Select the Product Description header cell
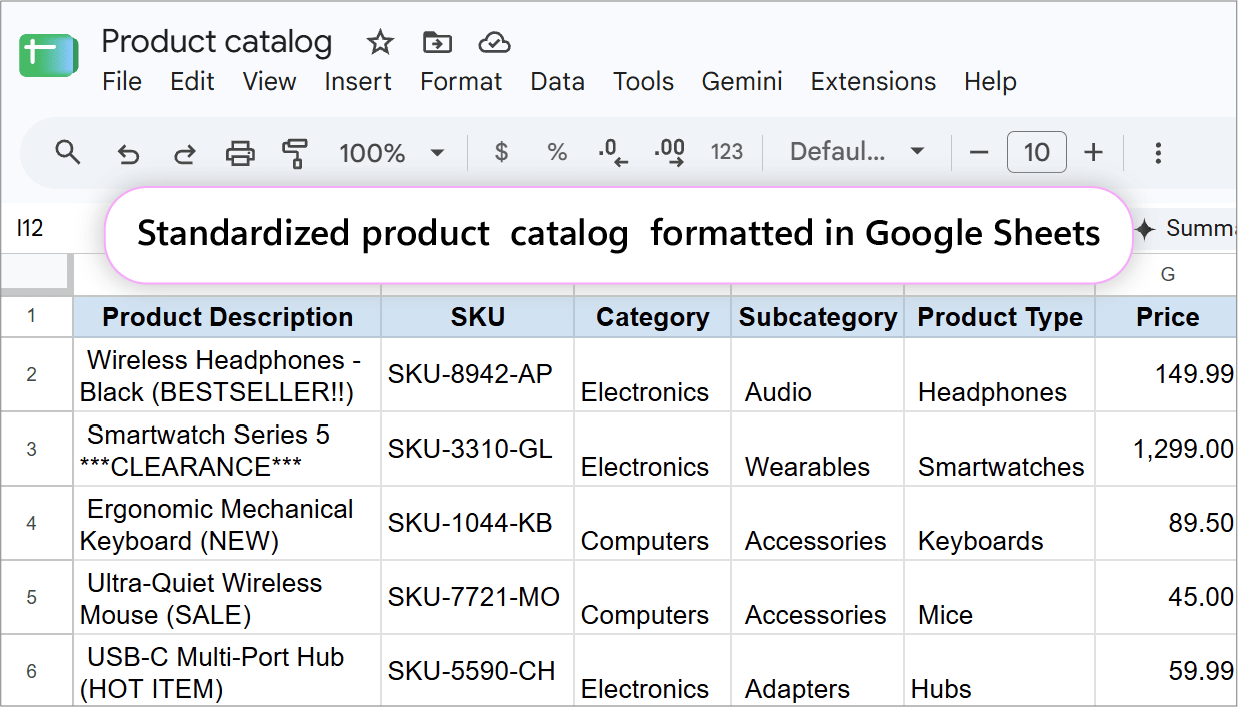Viewport: 1238px width, 707px height. (227, 317)
